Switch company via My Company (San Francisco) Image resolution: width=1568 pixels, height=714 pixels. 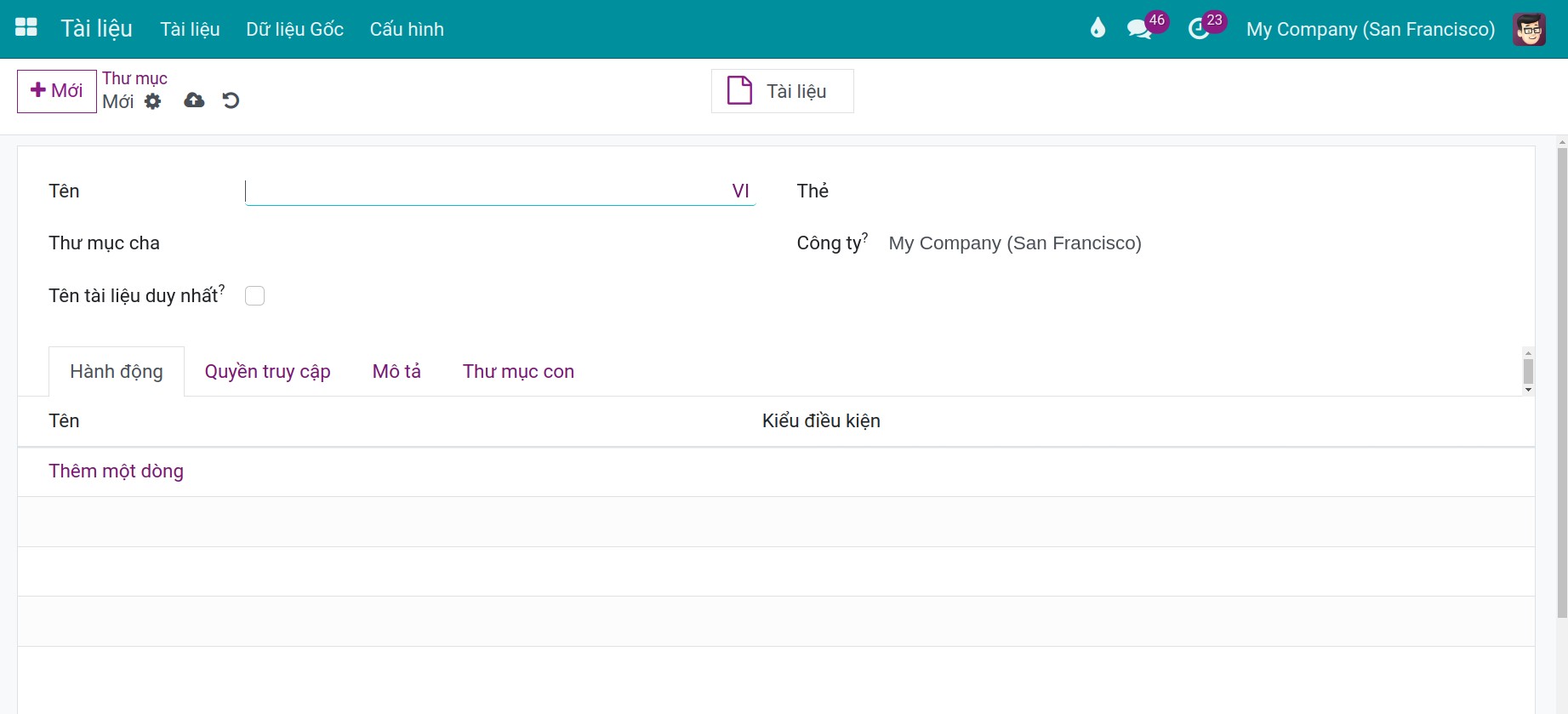pyautogui.click(x=1370, y=29)
